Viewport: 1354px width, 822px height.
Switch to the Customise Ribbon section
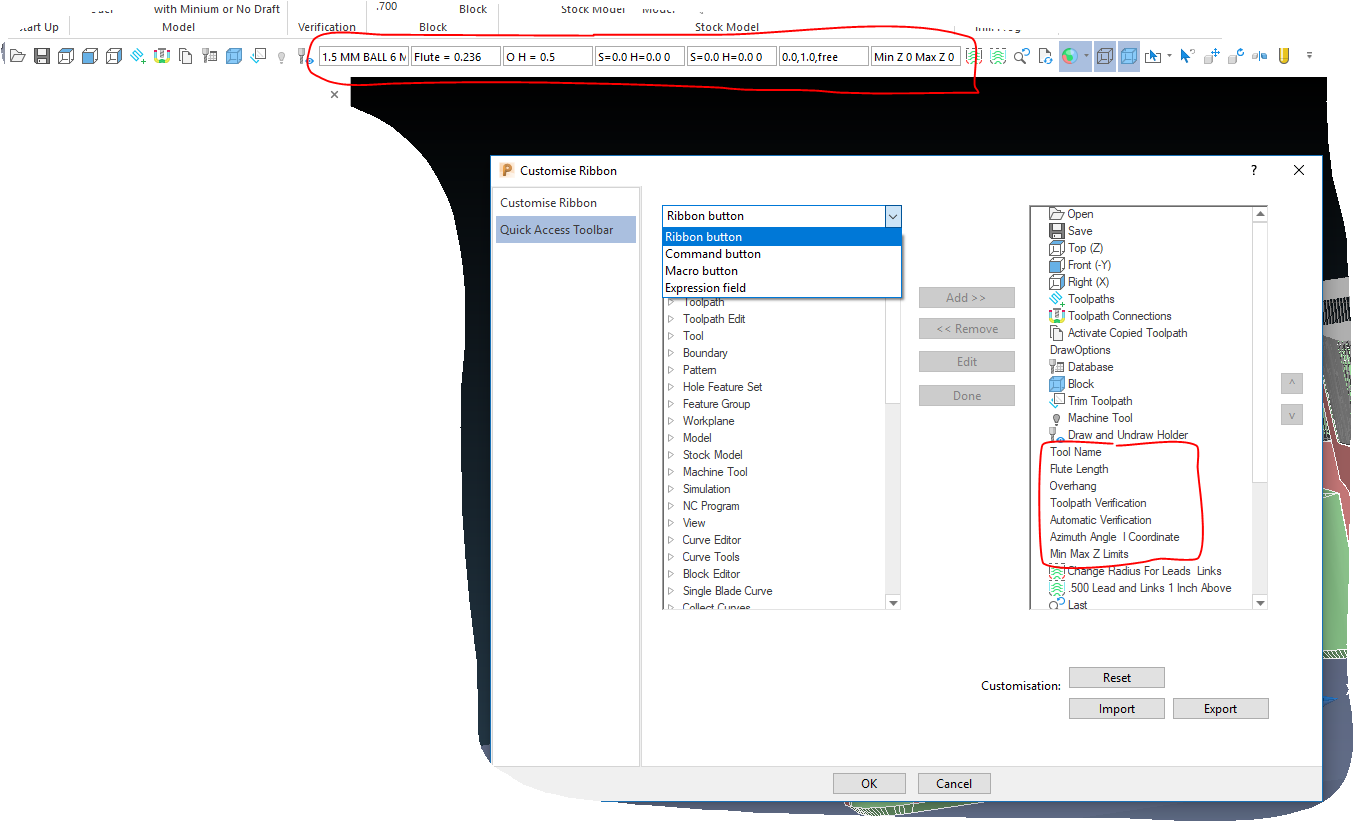point(549,202)
